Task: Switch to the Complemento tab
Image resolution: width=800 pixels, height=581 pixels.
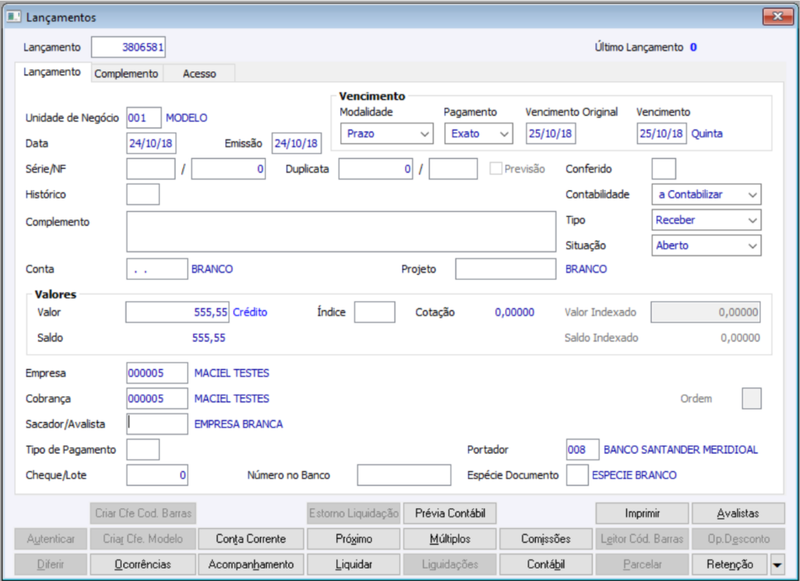Action: pyautogui.click(x=127, y=73)
